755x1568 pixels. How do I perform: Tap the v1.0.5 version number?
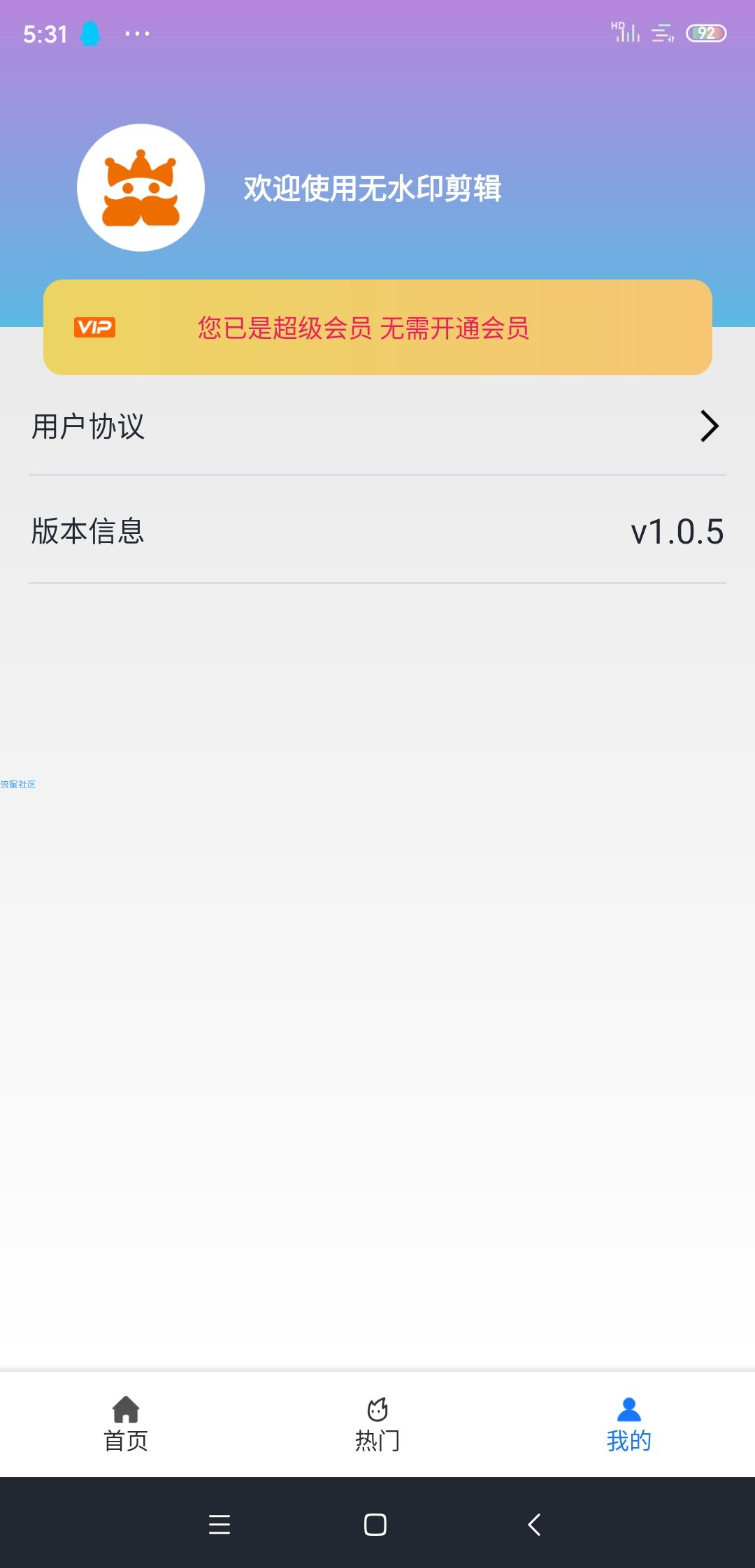(x=677, y=532)
